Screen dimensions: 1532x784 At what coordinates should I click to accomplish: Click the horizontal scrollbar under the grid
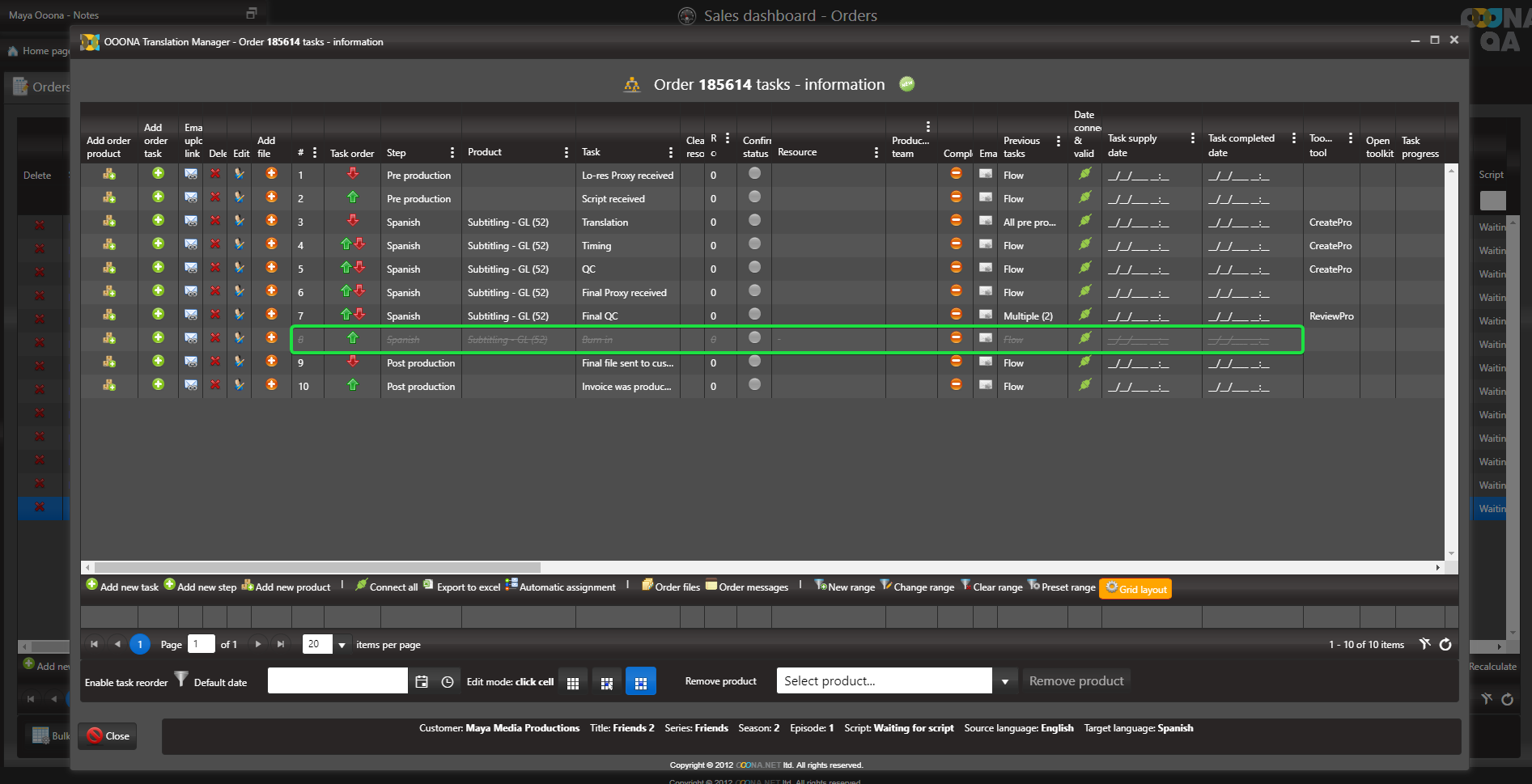(x=317, y=567)
